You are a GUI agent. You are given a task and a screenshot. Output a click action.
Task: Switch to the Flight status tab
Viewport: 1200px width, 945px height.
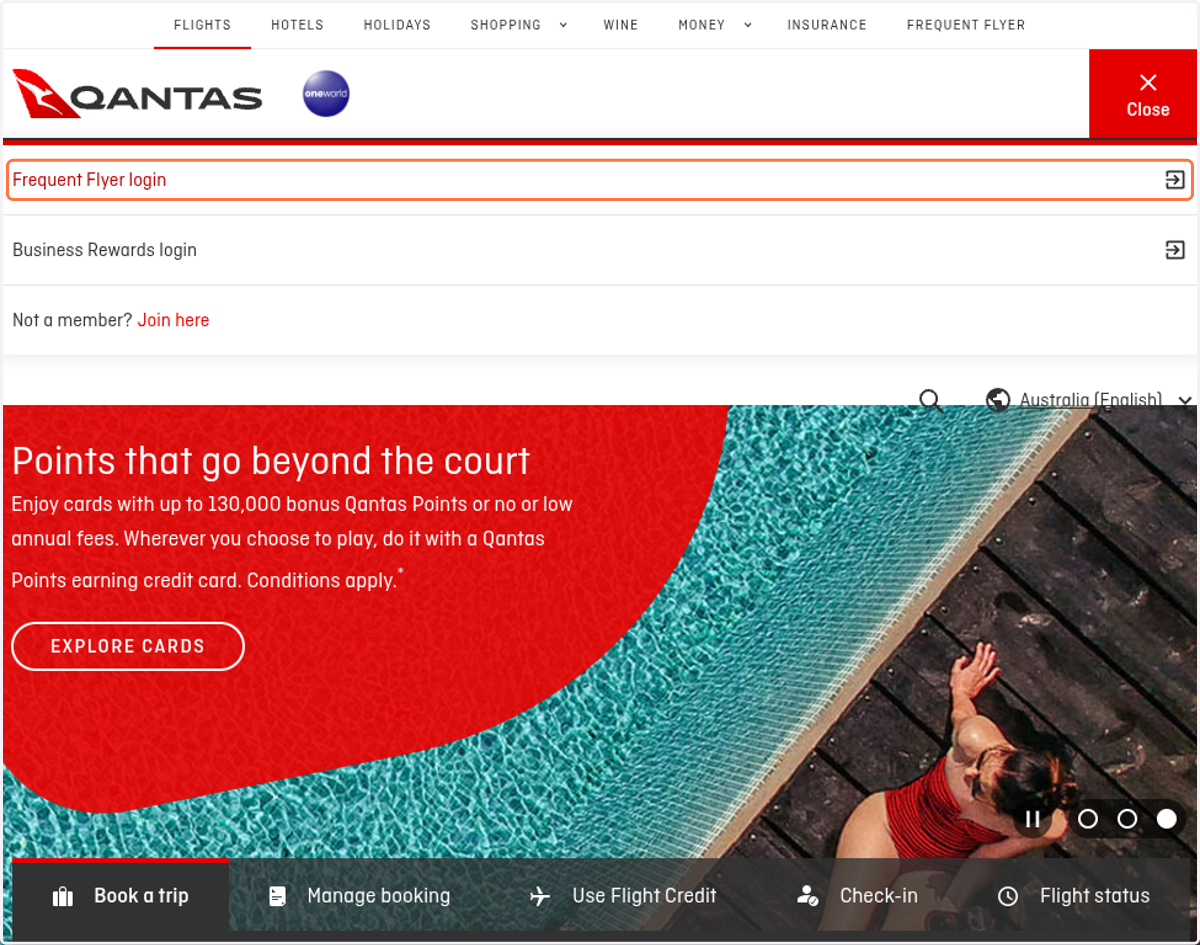(x=1074, y=897)
